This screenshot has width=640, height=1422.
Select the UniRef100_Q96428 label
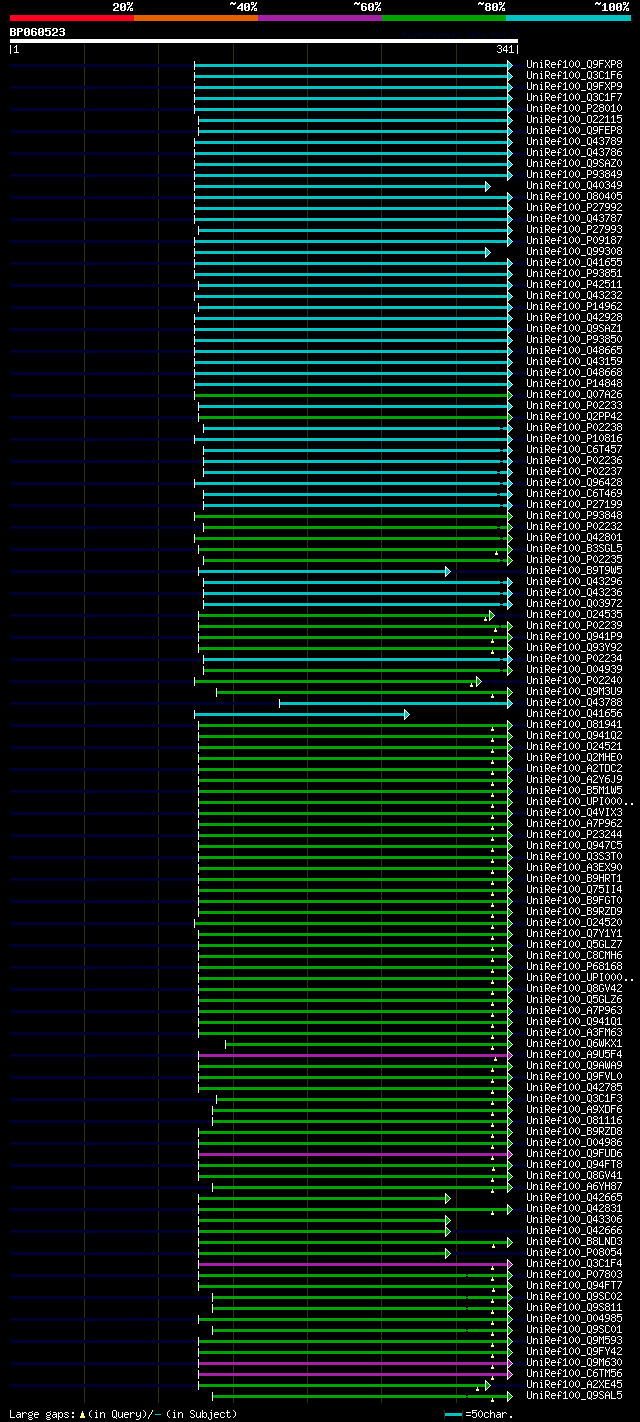(574, 483)
